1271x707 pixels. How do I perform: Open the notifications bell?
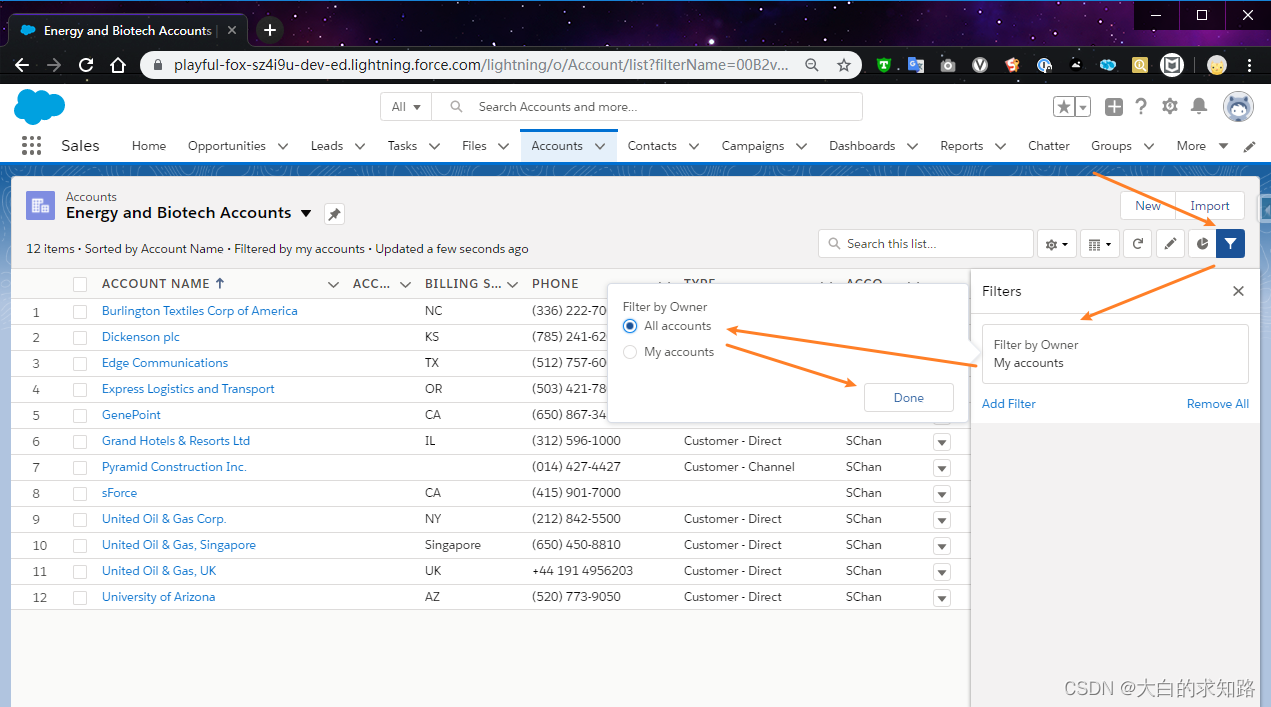point(1199,106)
